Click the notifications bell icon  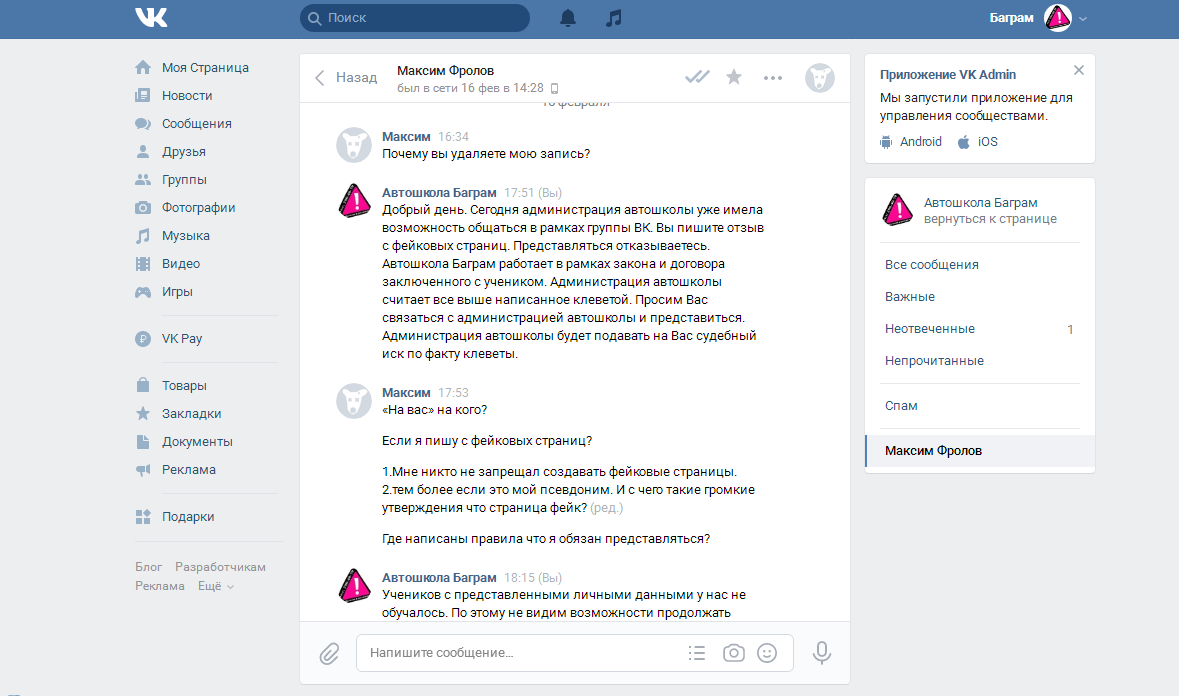[x=568, y=18]
